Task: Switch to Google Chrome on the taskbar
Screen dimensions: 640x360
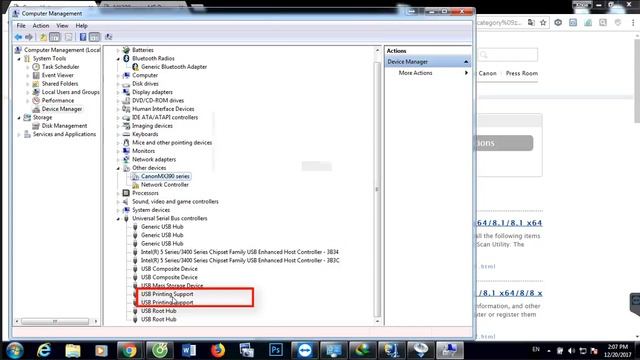Action: click(130, 351)
